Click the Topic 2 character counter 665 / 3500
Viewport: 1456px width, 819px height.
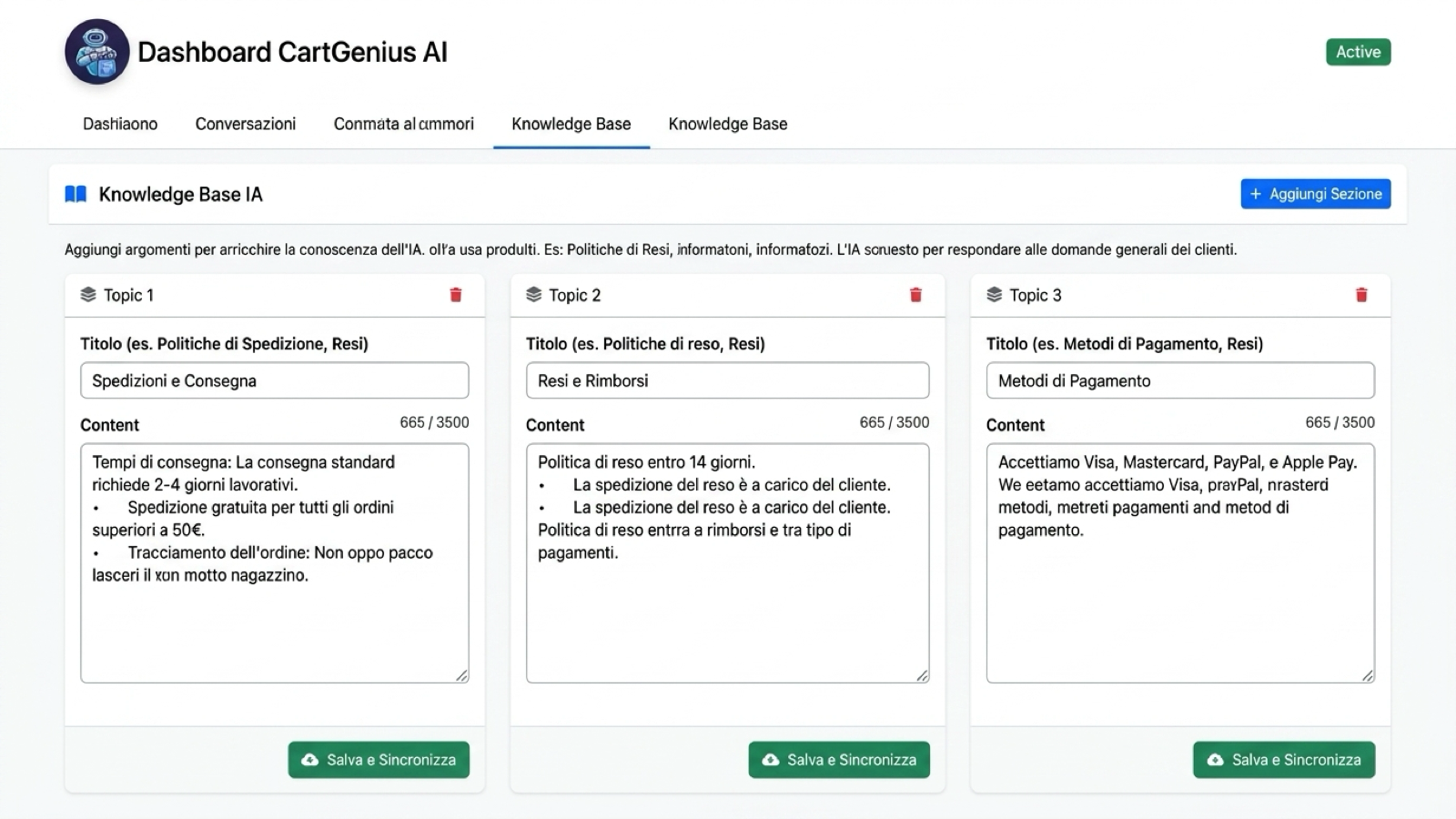click(x=895, y=422)
